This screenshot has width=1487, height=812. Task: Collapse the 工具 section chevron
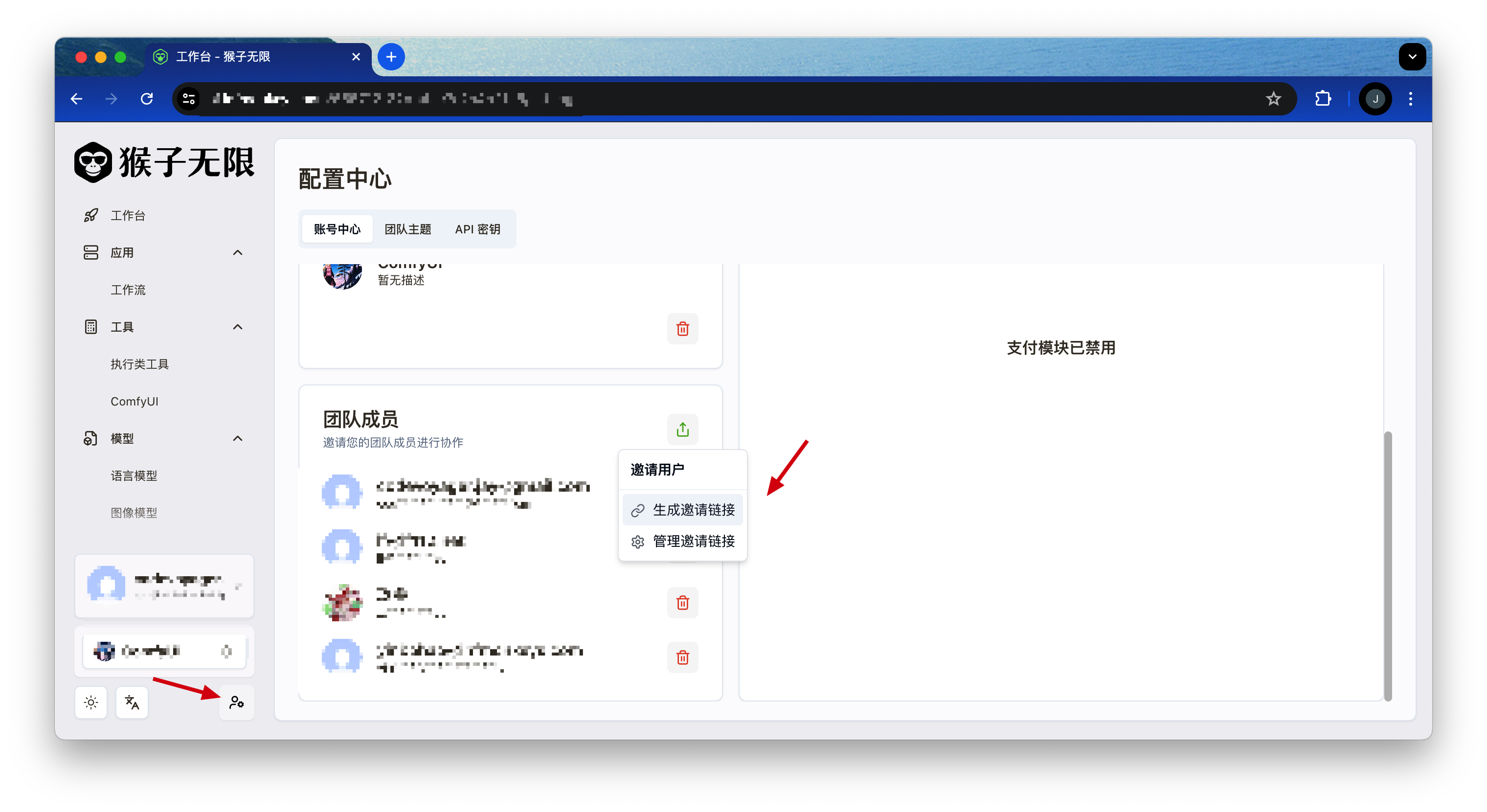coord(237,327)
